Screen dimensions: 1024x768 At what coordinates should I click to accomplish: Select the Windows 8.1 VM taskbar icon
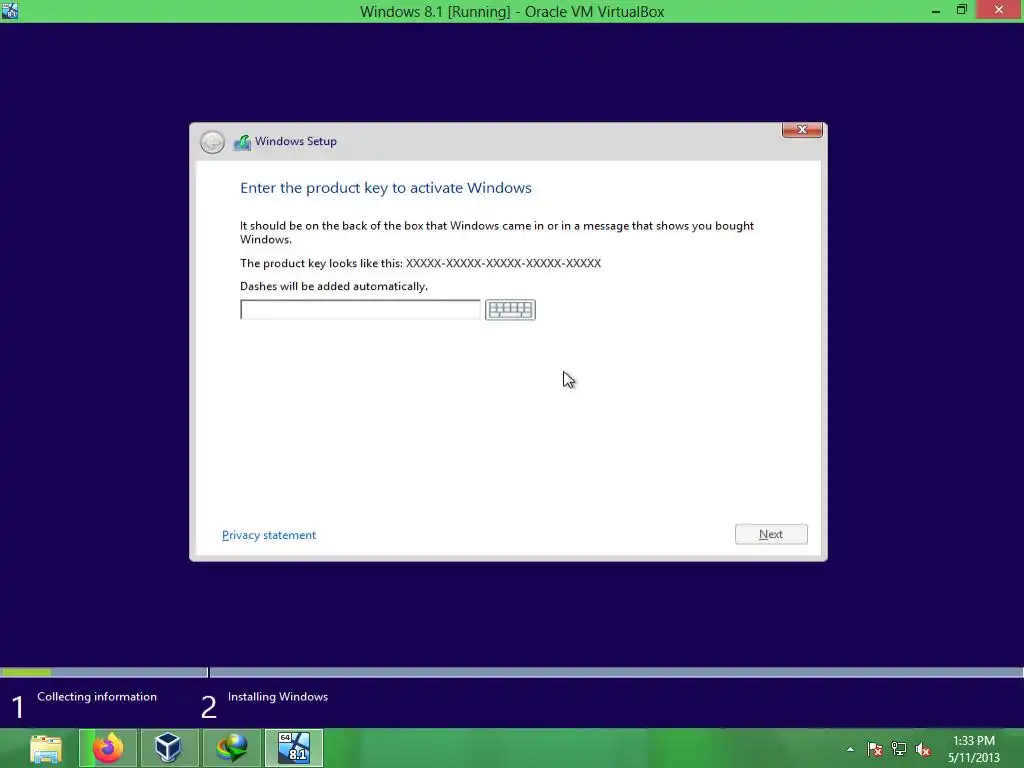click(294, 748)
